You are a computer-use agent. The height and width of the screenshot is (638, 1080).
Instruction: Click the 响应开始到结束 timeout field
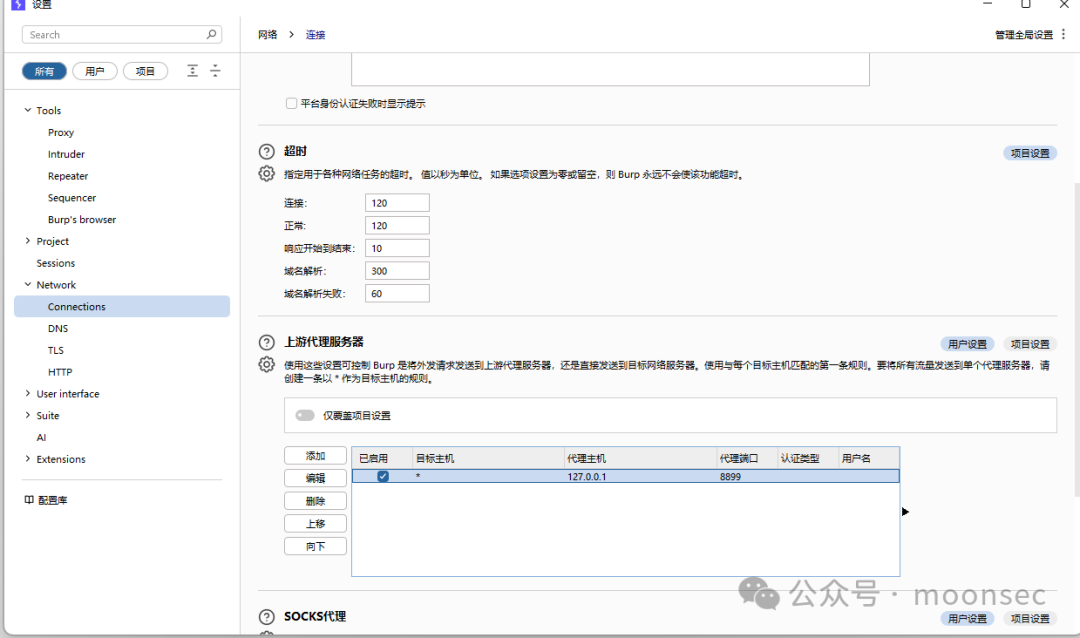(397, 248)
